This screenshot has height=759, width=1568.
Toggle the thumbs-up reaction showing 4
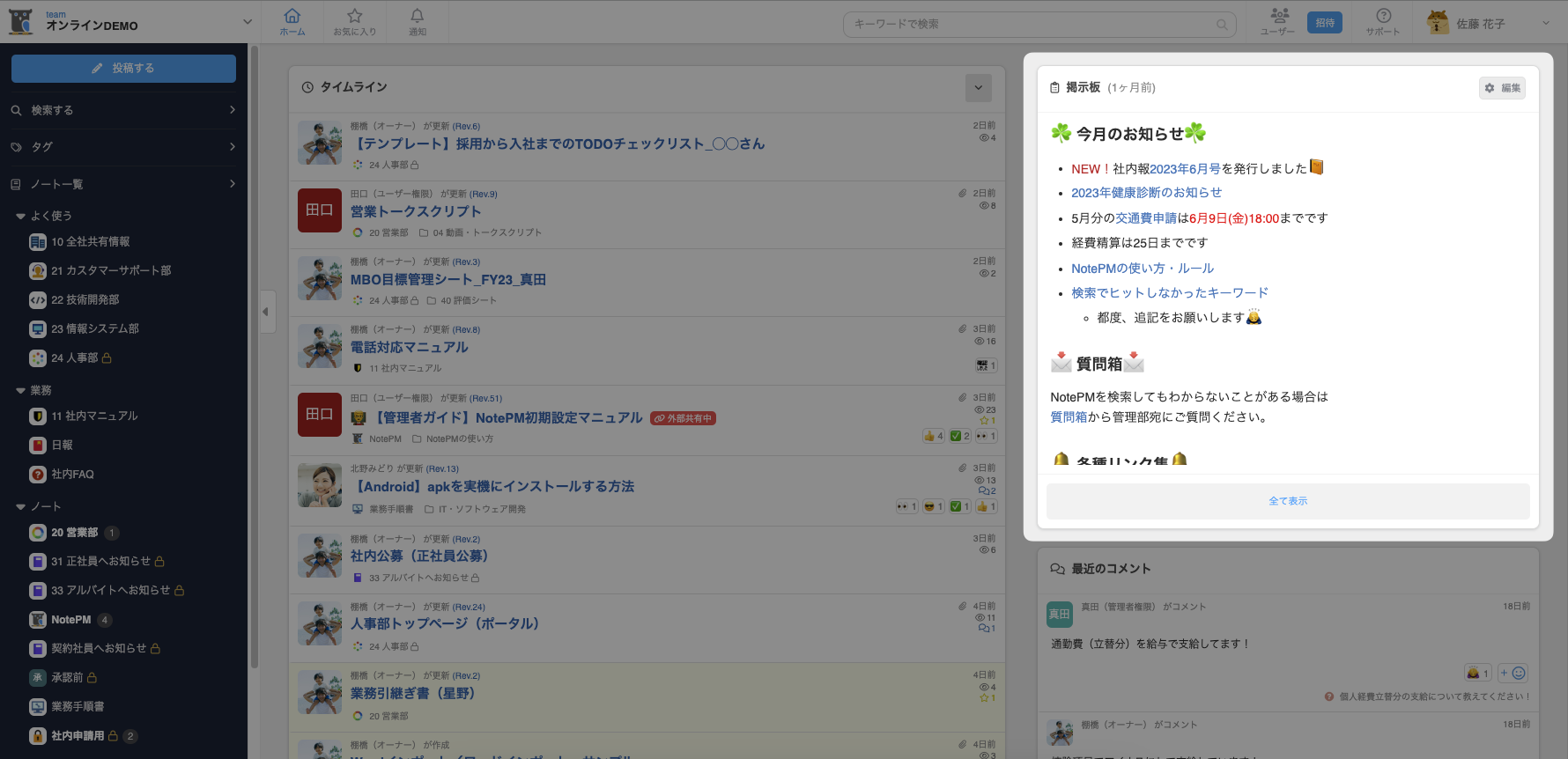pos(934,436)
